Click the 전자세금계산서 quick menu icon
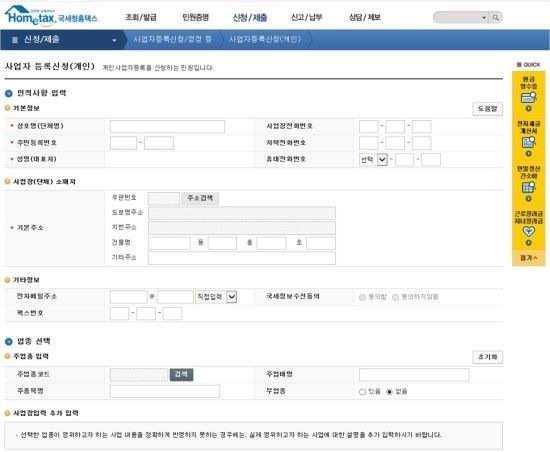 529,142
